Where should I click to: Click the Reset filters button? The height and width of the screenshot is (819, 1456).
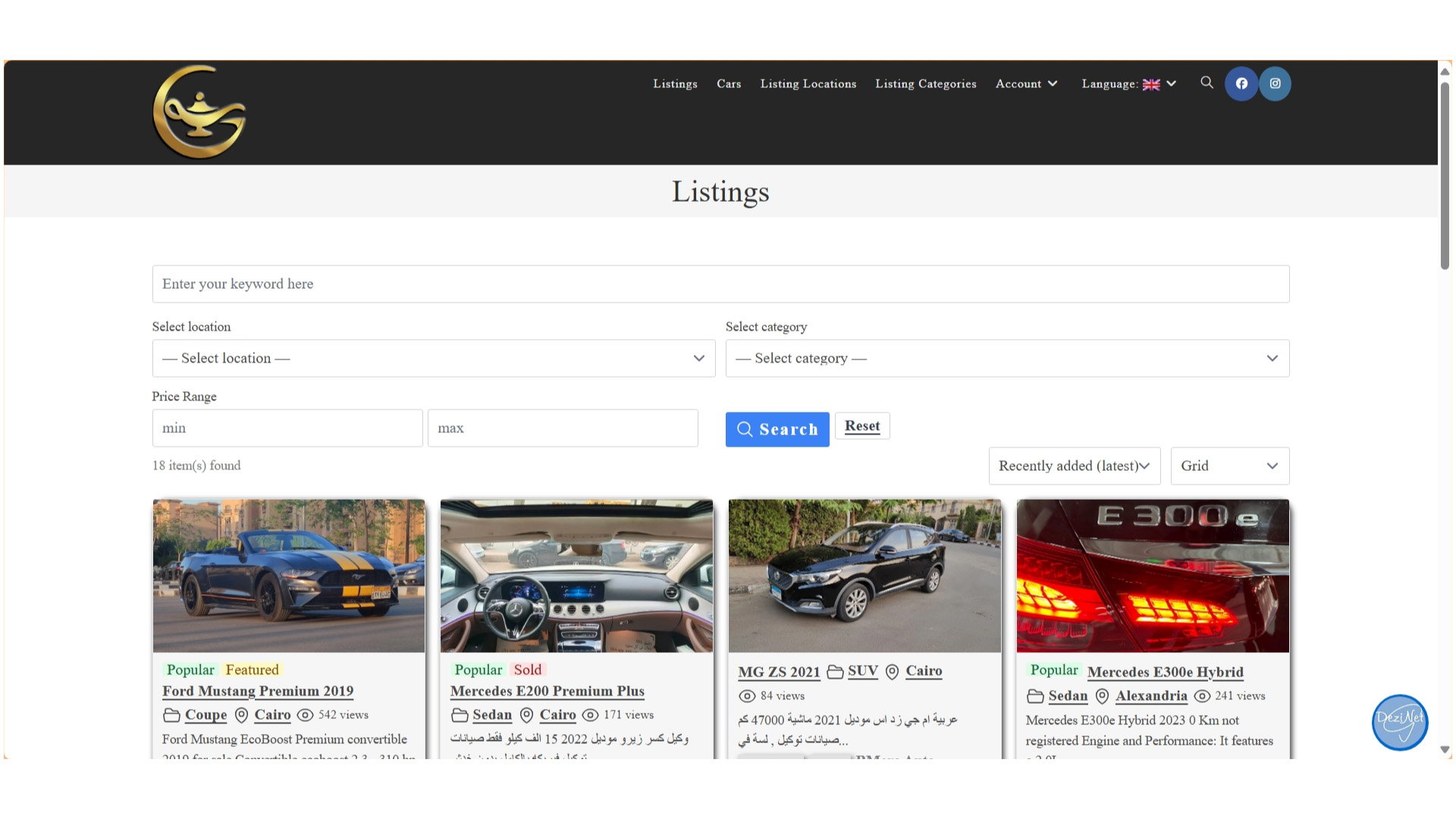862,426
